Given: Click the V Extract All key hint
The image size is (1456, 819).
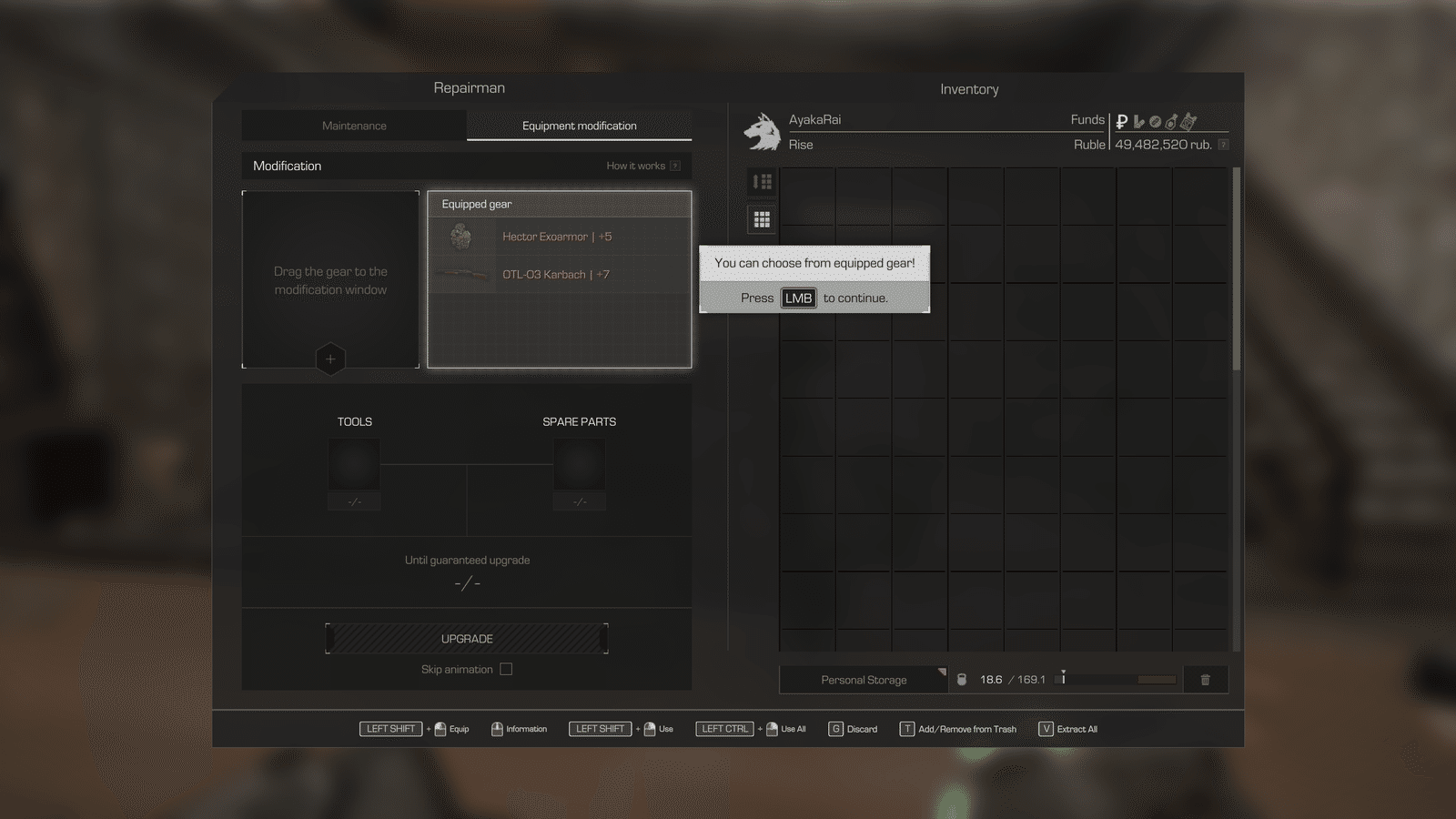Looking at the screenshot, I should (1046, 729).
